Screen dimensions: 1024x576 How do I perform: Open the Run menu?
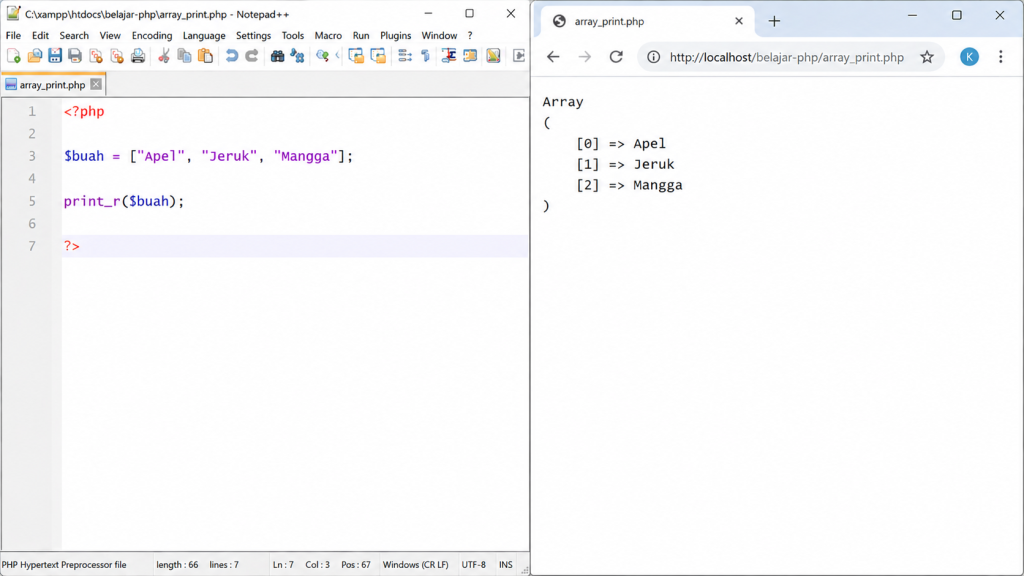[361, 35]
